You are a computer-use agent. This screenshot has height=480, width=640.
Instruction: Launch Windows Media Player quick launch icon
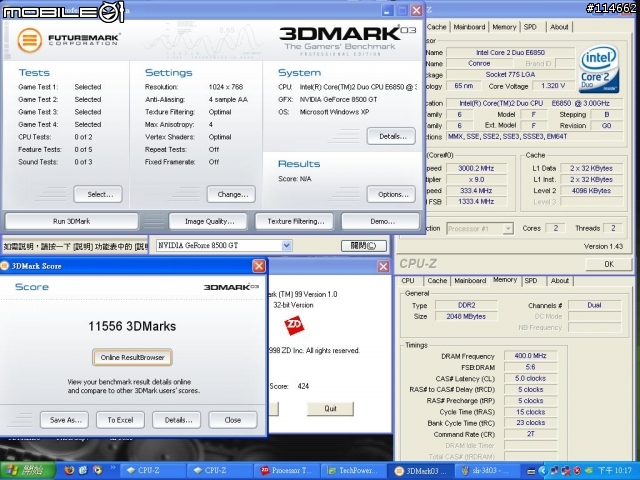point(98,470)
